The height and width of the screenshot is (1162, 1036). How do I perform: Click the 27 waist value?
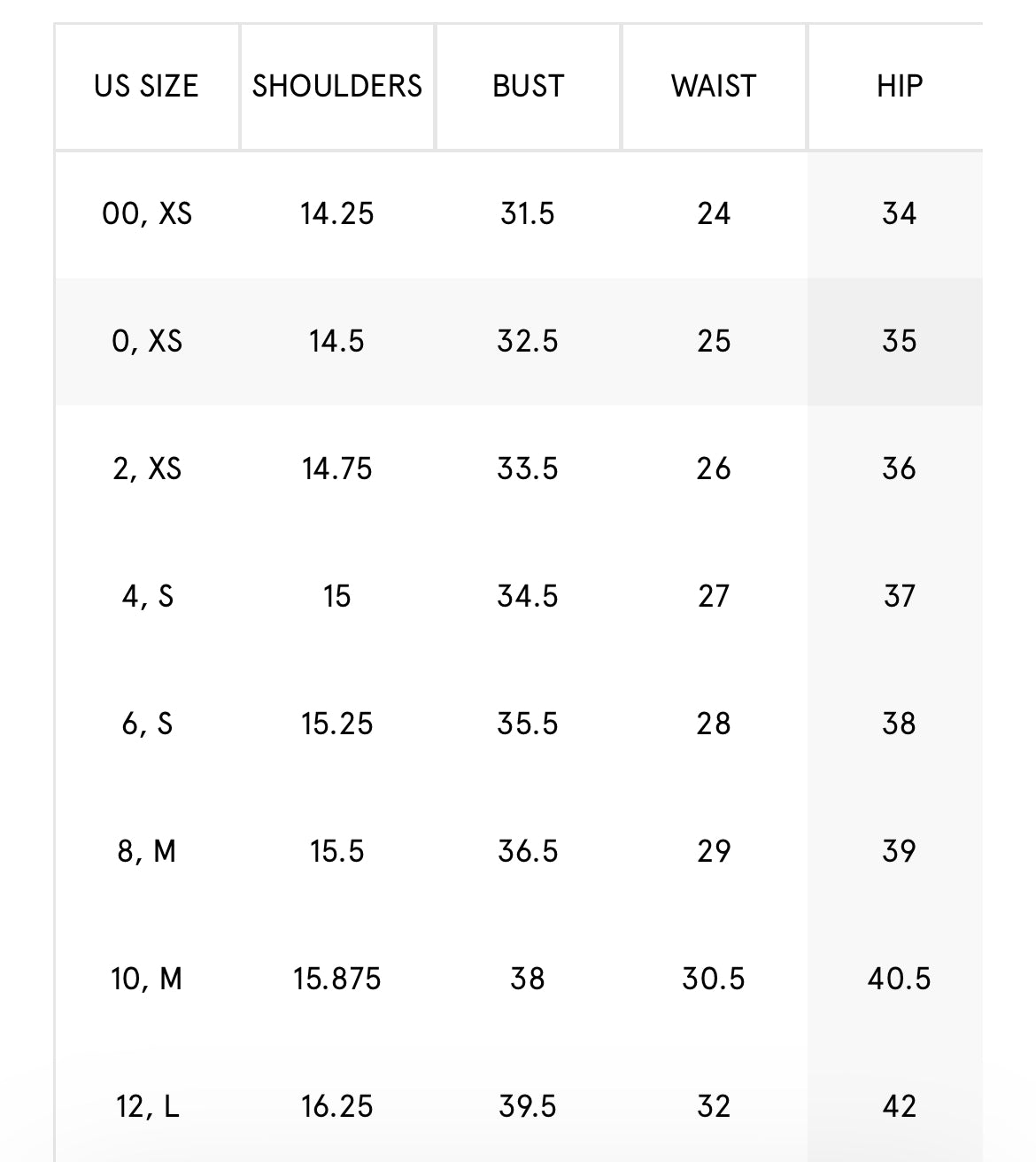714,596
